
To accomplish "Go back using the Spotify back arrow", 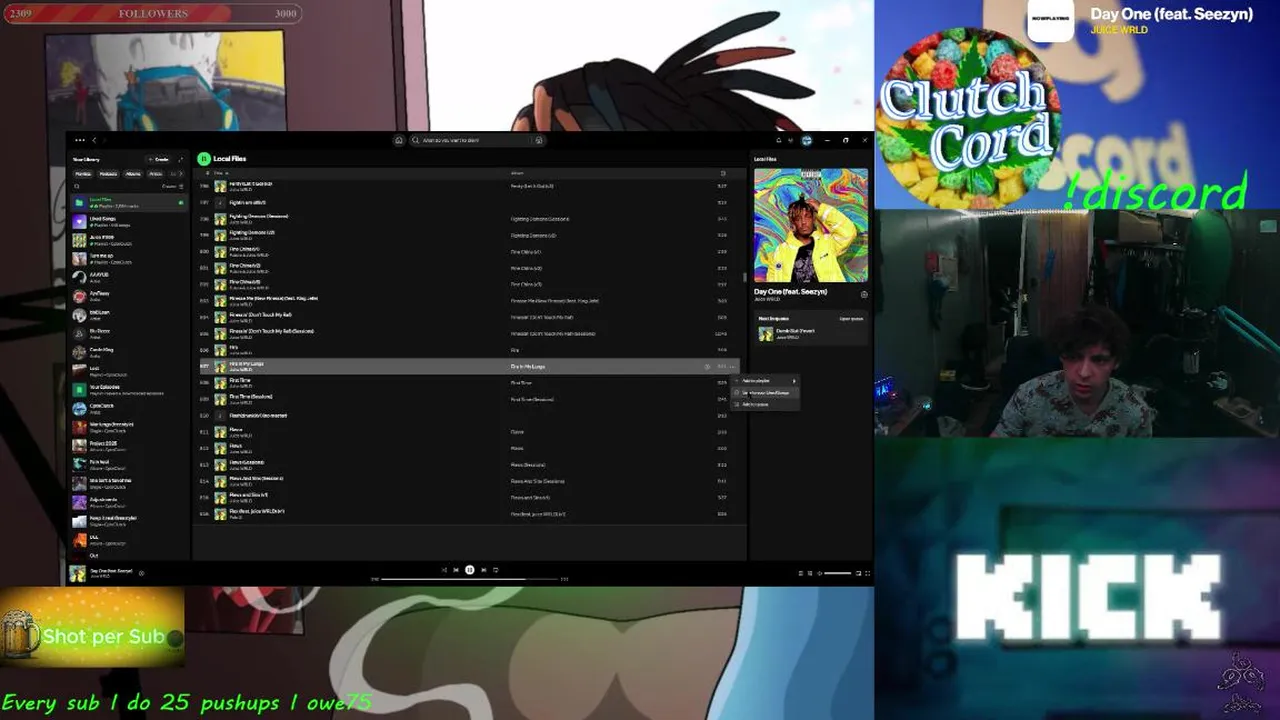I will (94, 140).
